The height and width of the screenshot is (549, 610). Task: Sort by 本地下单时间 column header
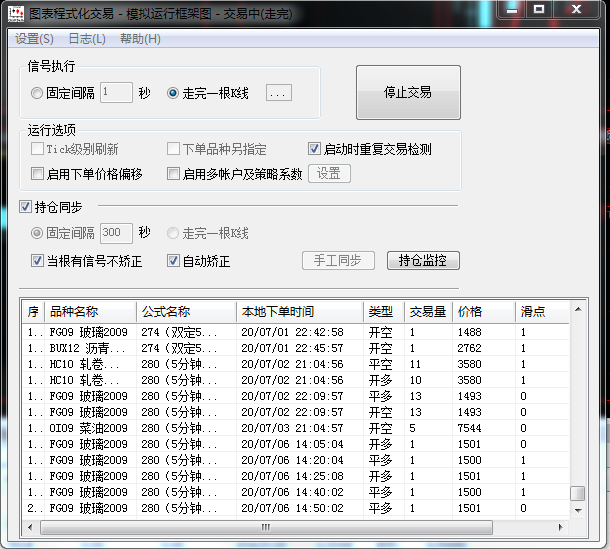(x=300, y=312)
